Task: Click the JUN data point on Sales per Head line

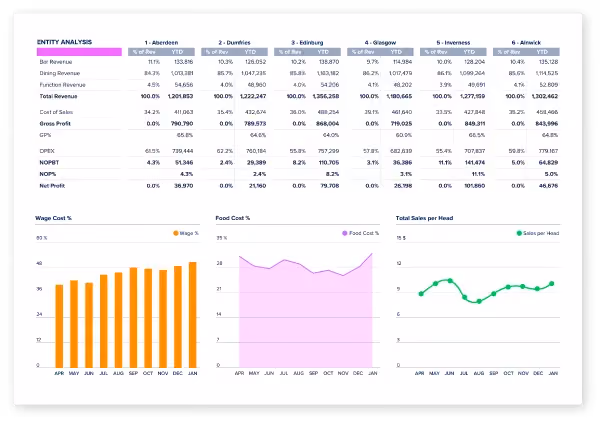Action: pyautogui.click(x=450, y=281)
